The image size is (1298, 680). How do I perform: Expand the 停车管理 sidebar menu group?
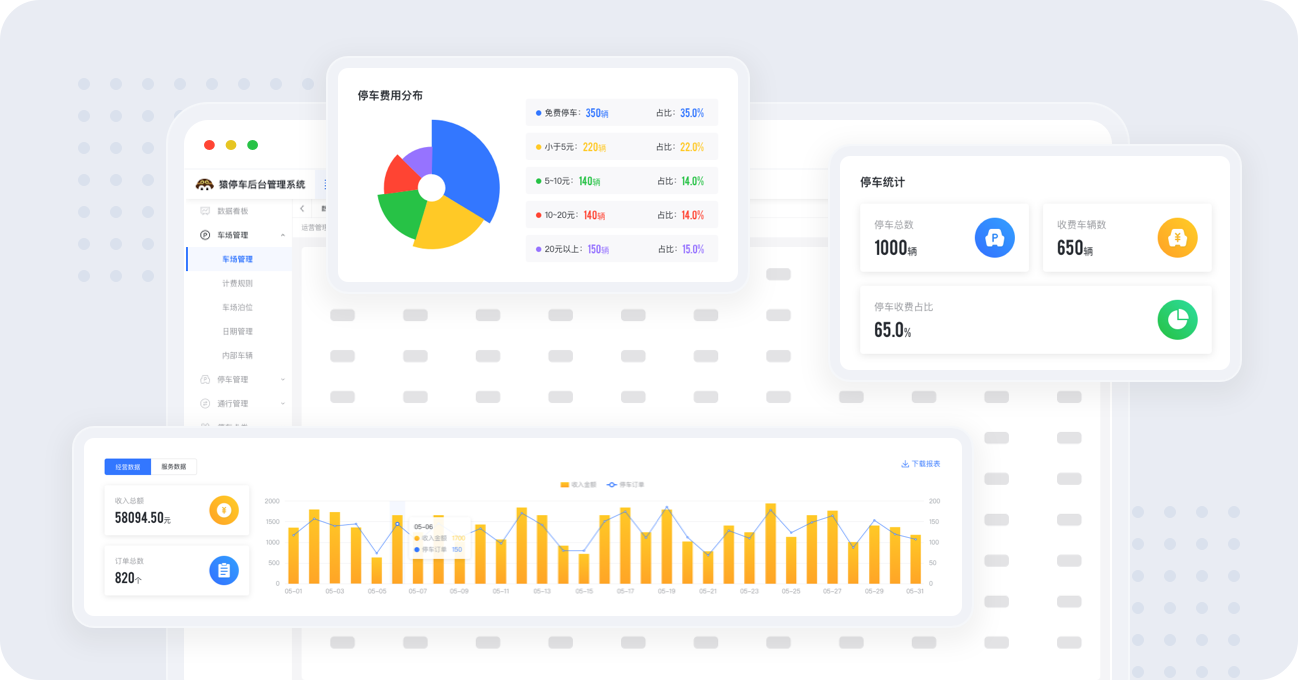pyautogui.click(x=283, y=379)
